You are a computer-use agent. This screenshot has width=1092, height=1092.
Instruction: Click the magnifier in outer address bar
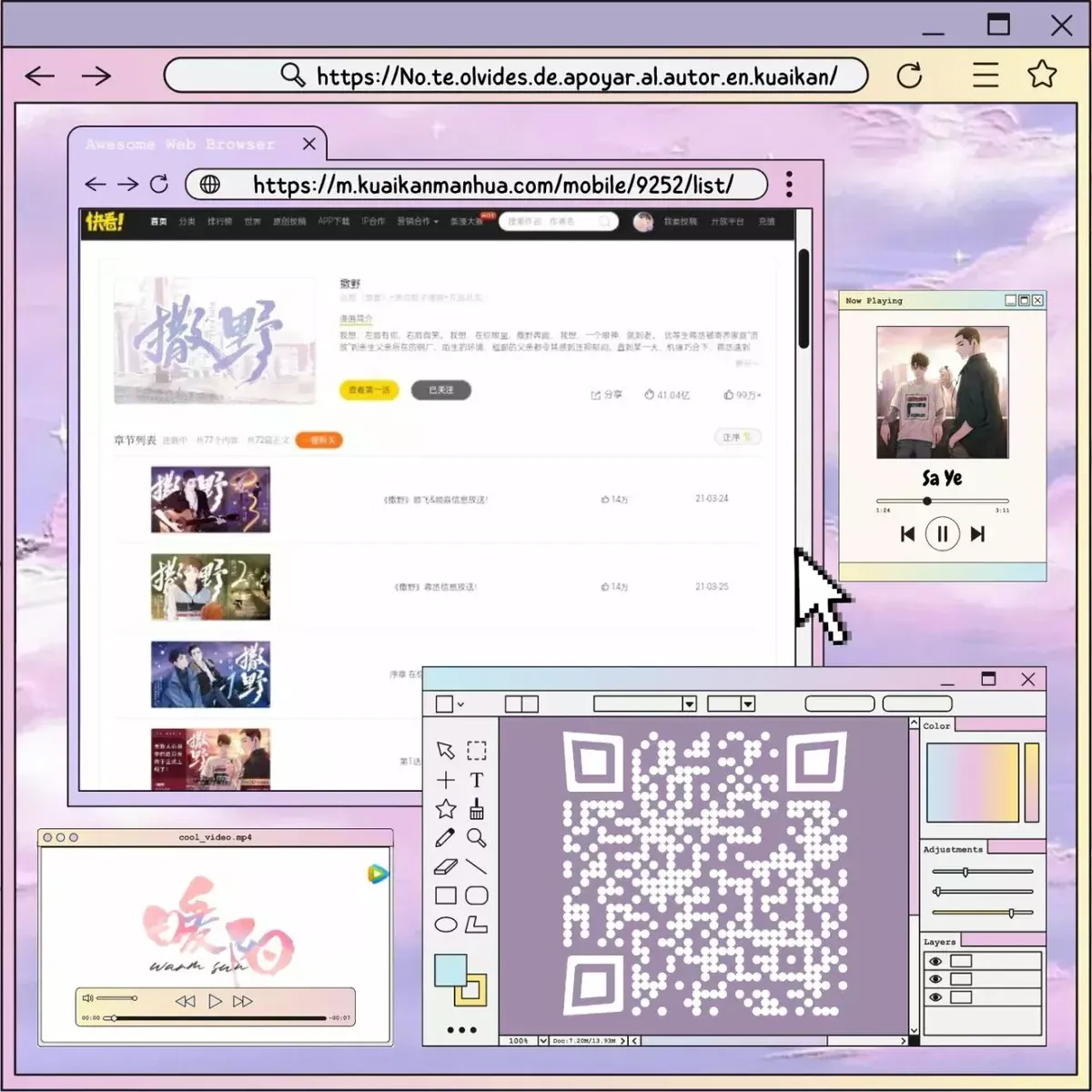(x=292, y=75)
